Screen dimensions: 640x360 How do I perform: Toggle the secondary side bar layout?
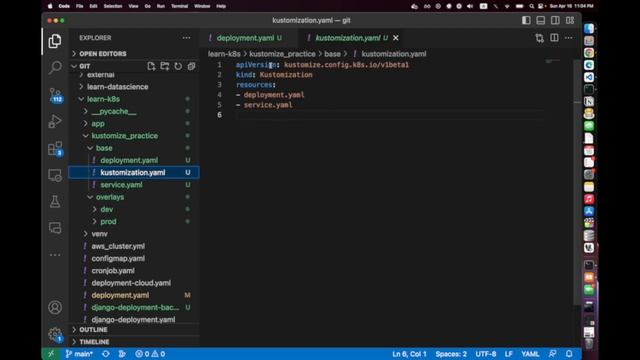point(555,20)
